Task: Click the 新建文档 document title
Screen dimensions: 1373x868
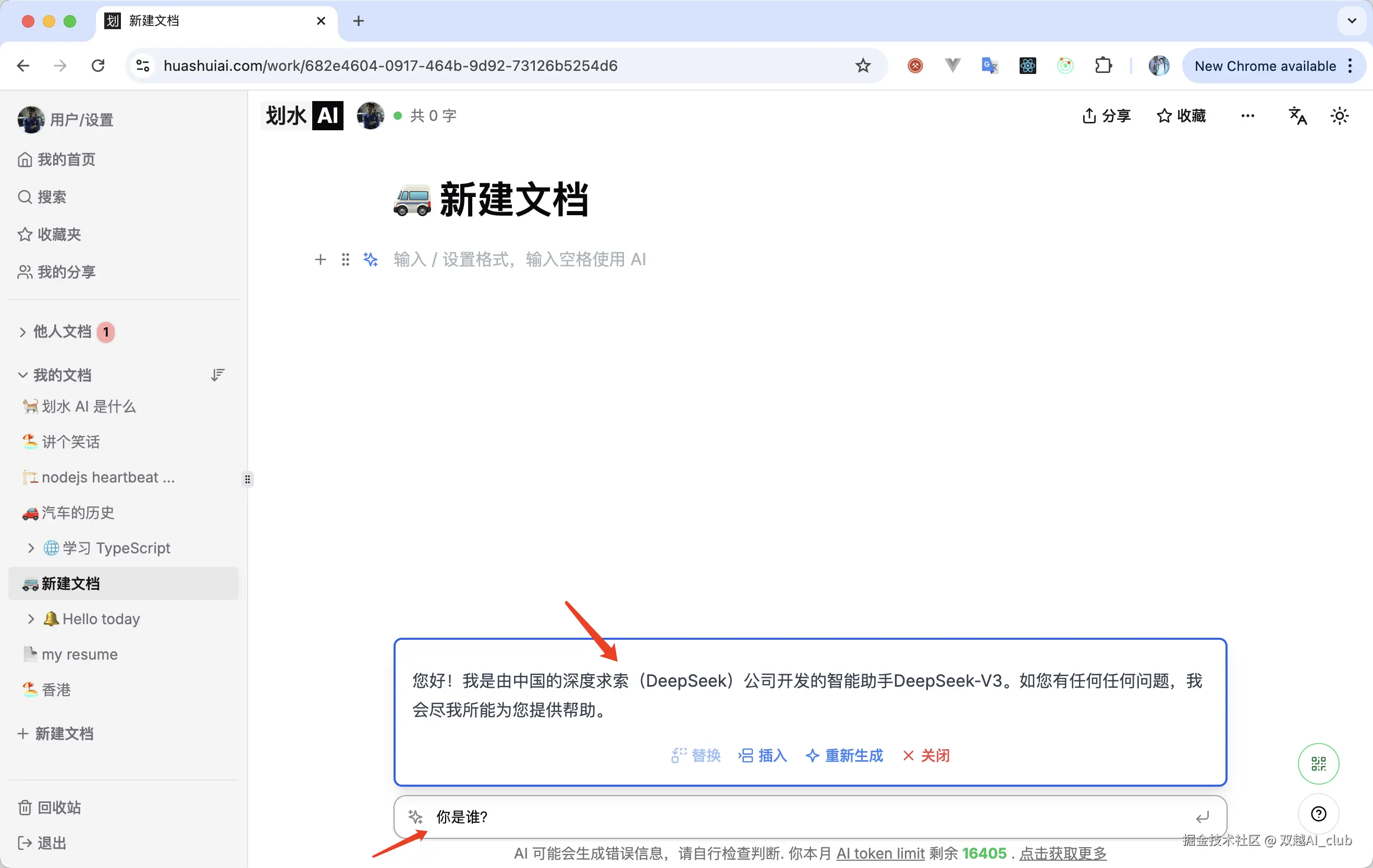Action: click(514, 200)
